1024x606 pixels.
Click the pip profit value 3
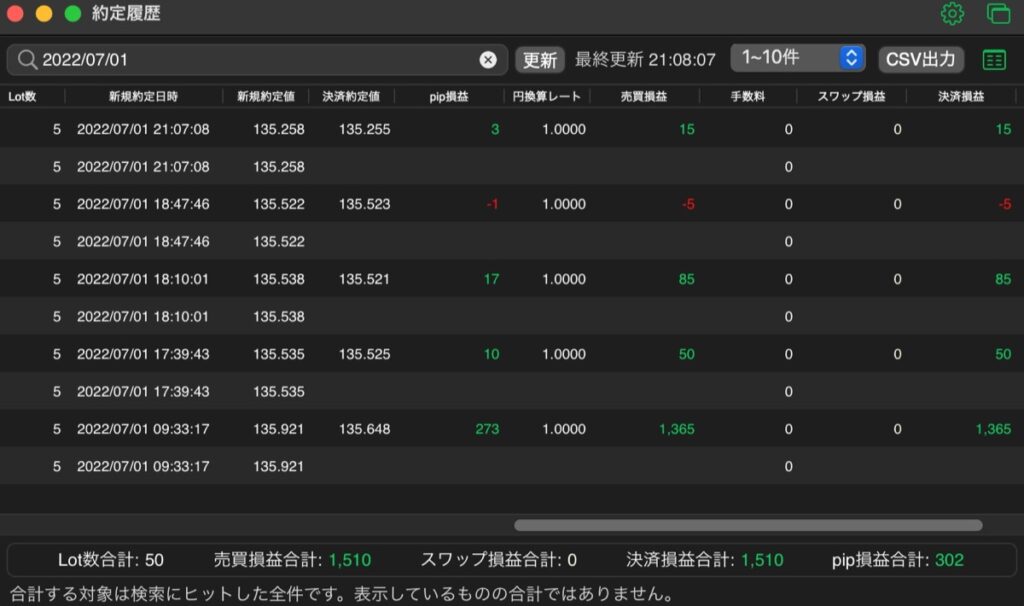495,129
